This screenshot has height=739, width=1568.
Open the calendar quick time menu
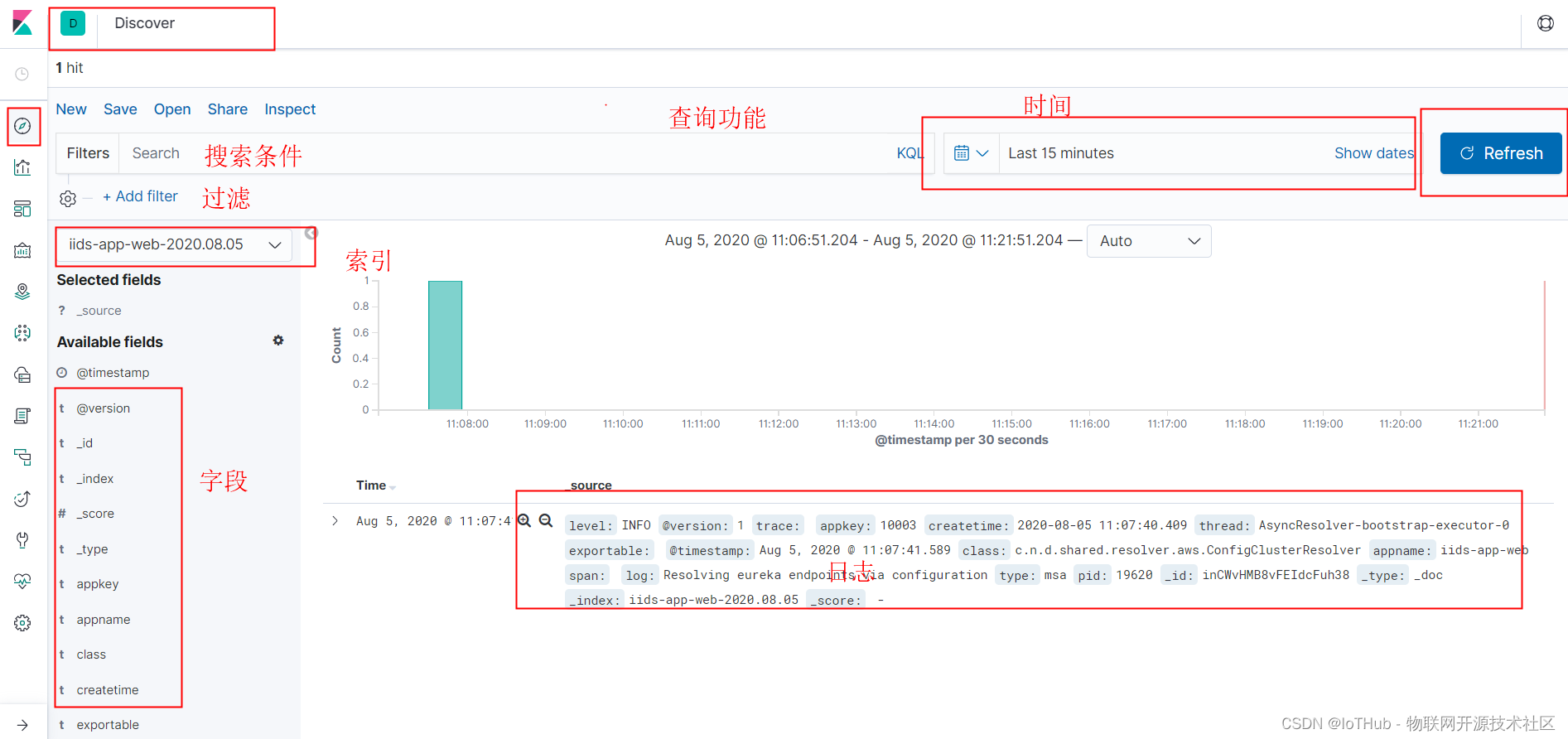[972, 153]
